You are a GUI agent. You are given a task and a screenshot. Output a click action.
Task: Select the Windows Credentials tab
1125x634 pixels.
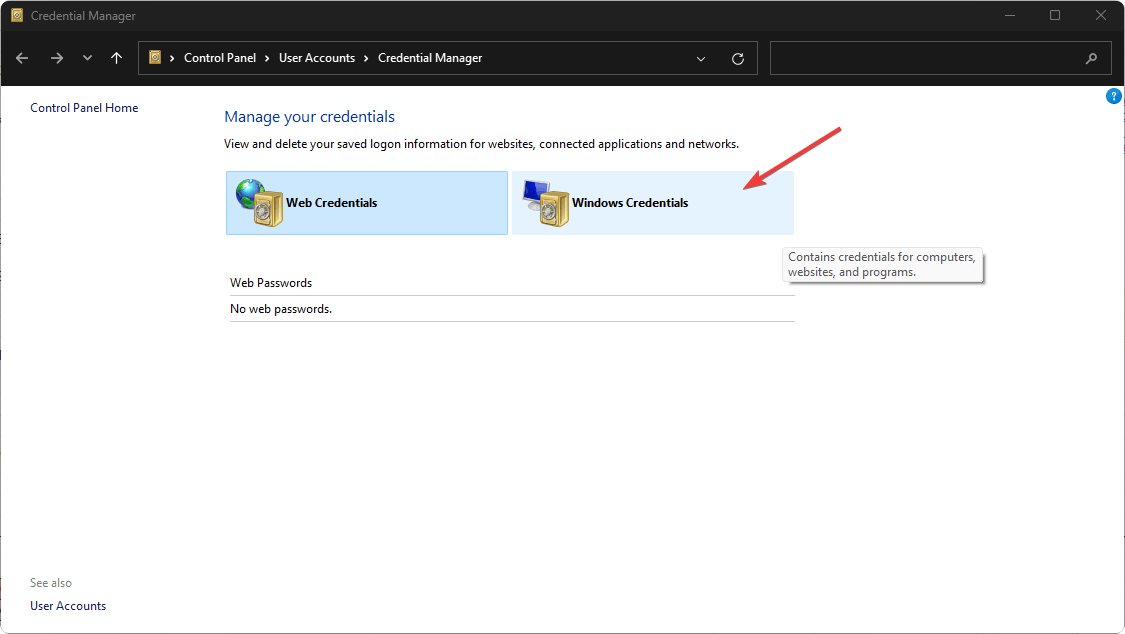(x=630, y=203)
